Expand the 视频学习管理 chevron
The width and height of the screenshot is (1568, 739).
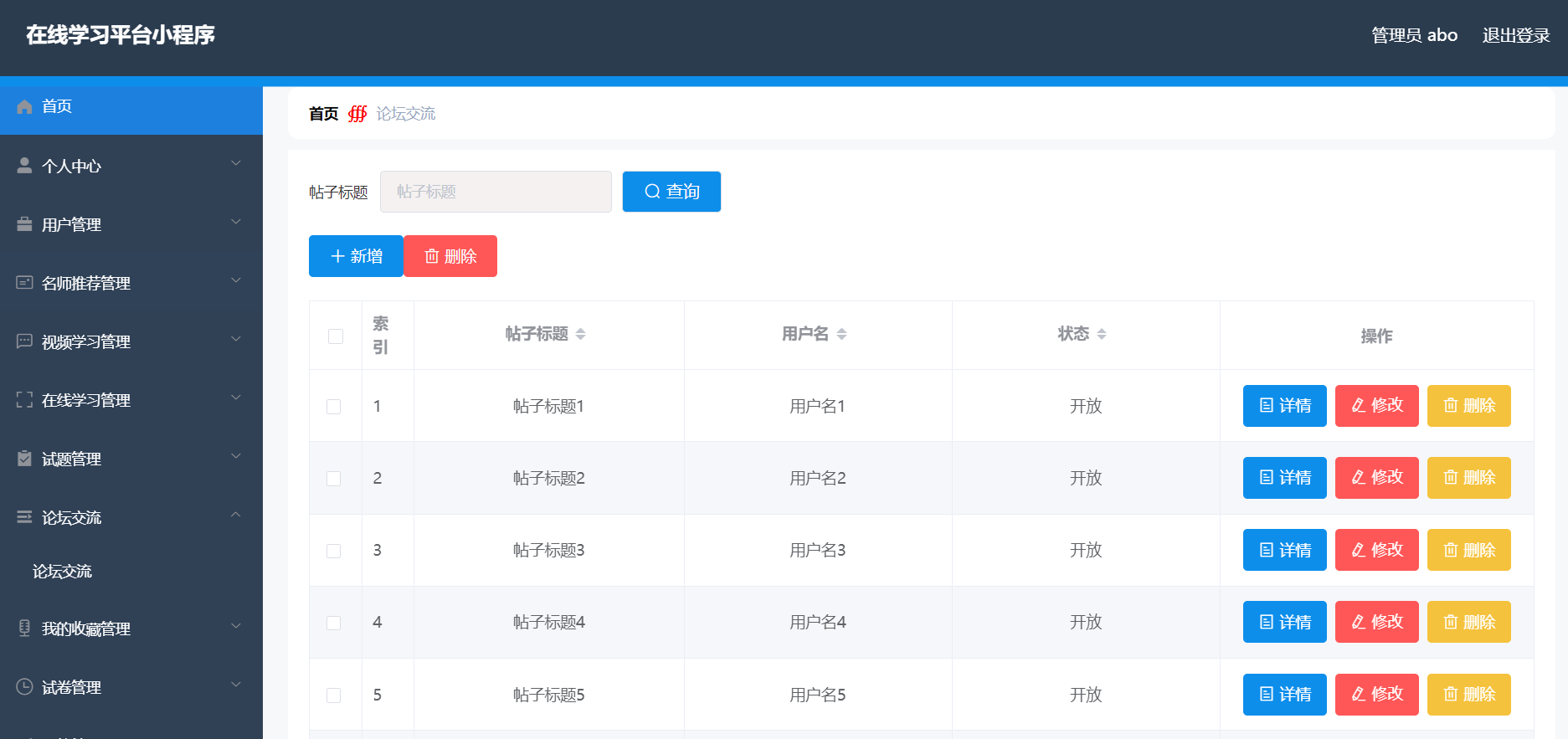pyautogui.click(x=236, y=339)
